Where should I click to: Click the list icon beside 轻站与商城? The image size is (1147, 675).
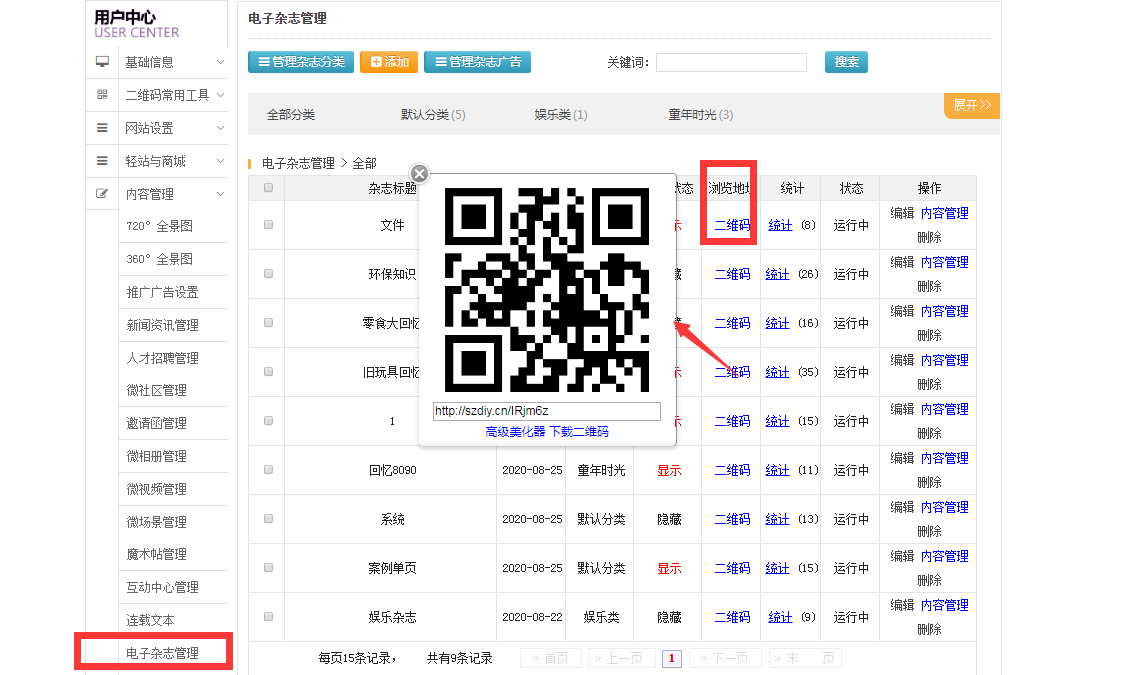click(102, 161)
